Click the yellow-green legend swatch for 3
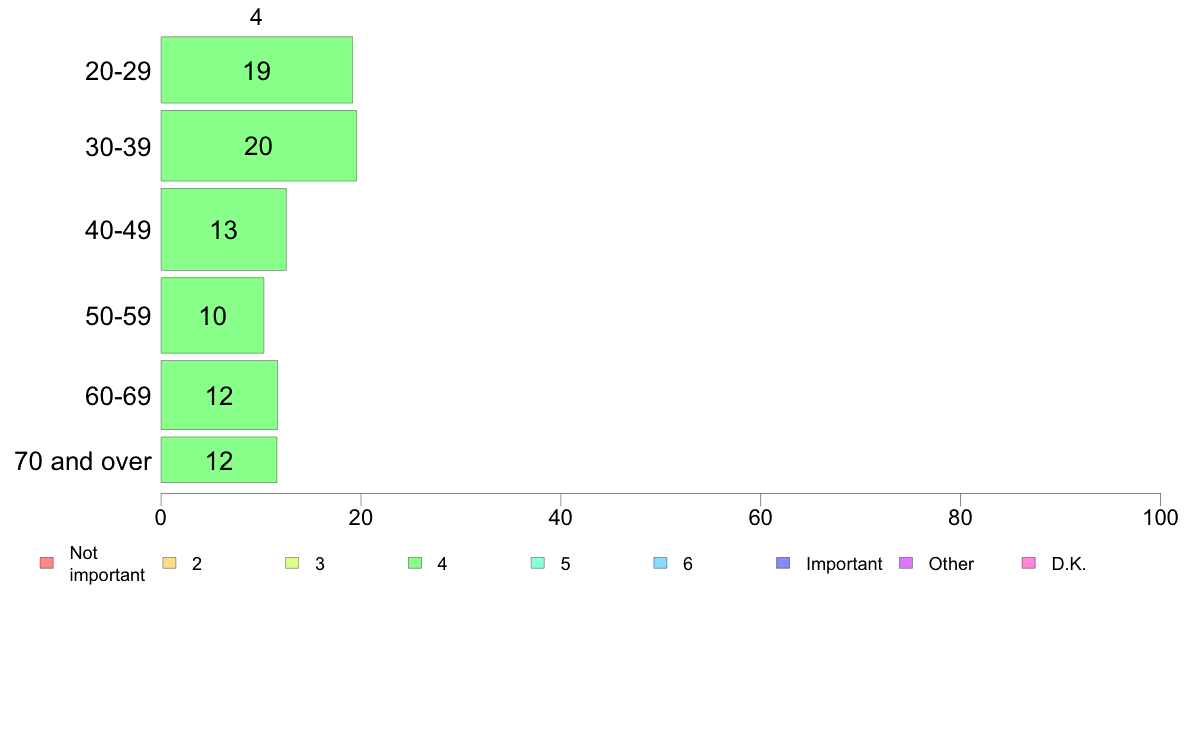 pyautogui.click(x=292, y=563)
